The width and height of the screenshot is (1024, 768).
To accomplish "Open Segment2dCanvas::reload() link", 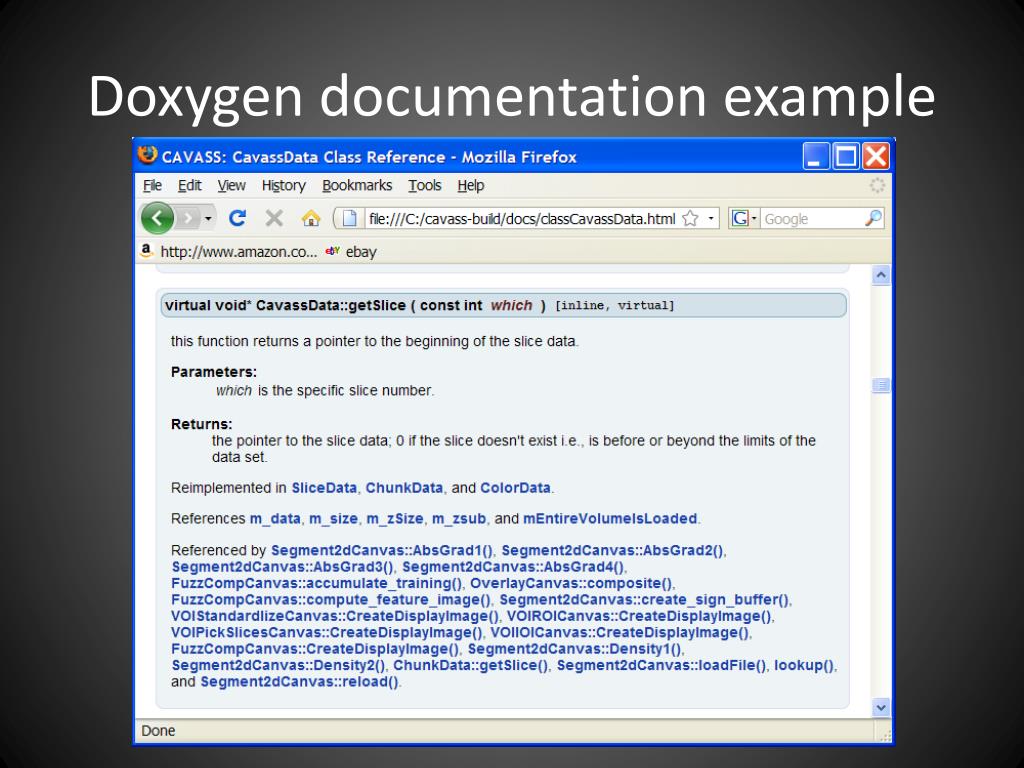I will tap(299, 681).
